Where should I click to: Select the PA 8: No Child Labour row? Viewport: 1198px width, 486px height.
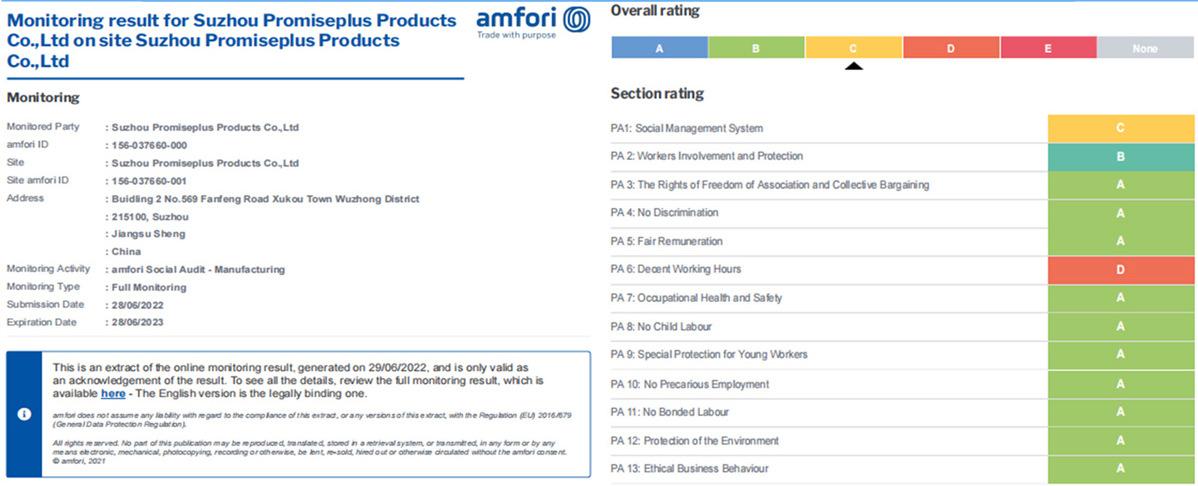coord(902,326)
